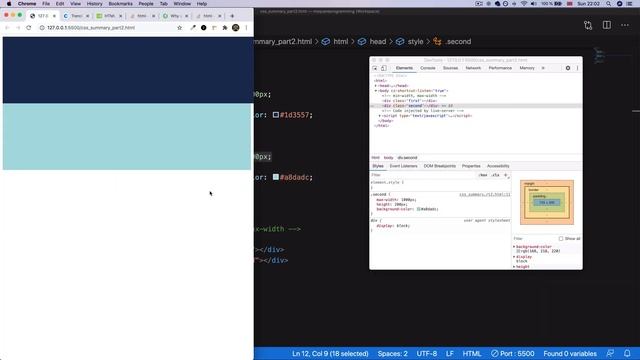Click Ln 12, Col 9 cursor position
This screenshot has height=360, width=640.
pyautogui.click(x=330, y=353)
